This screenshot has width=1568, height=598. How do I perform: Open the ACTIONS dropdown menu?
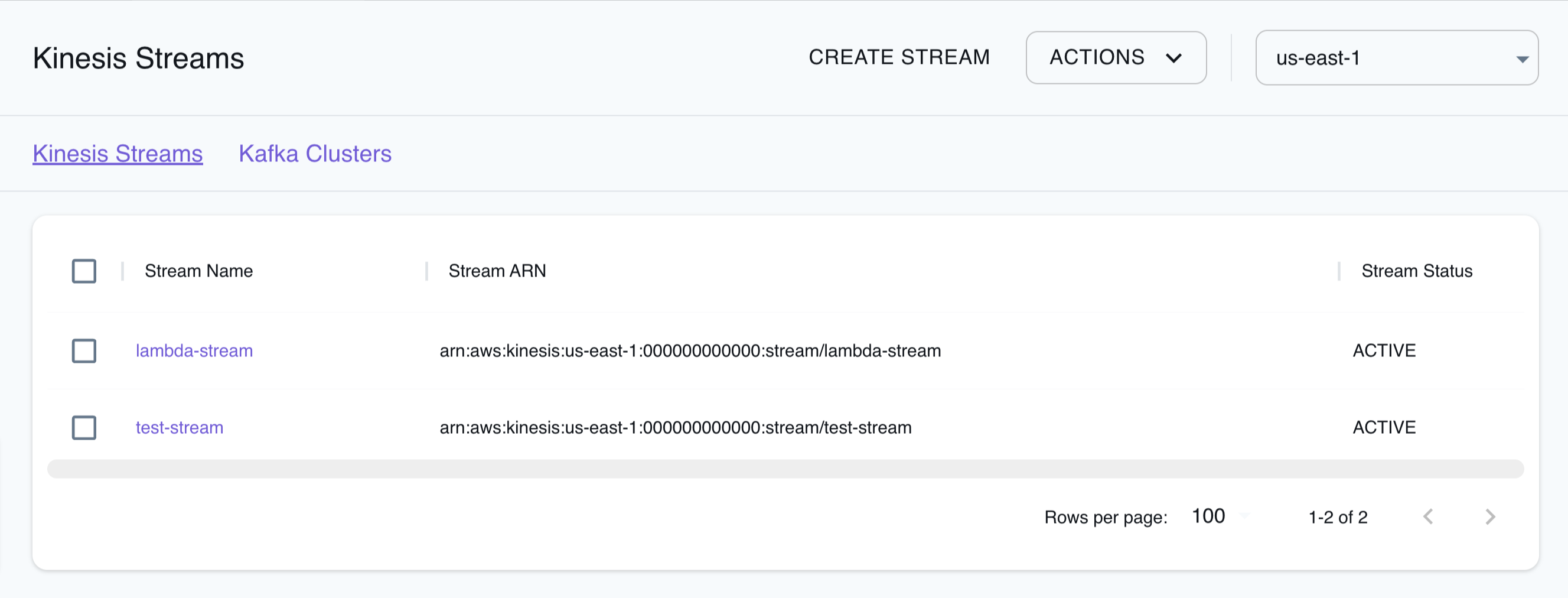point(1116,58)
